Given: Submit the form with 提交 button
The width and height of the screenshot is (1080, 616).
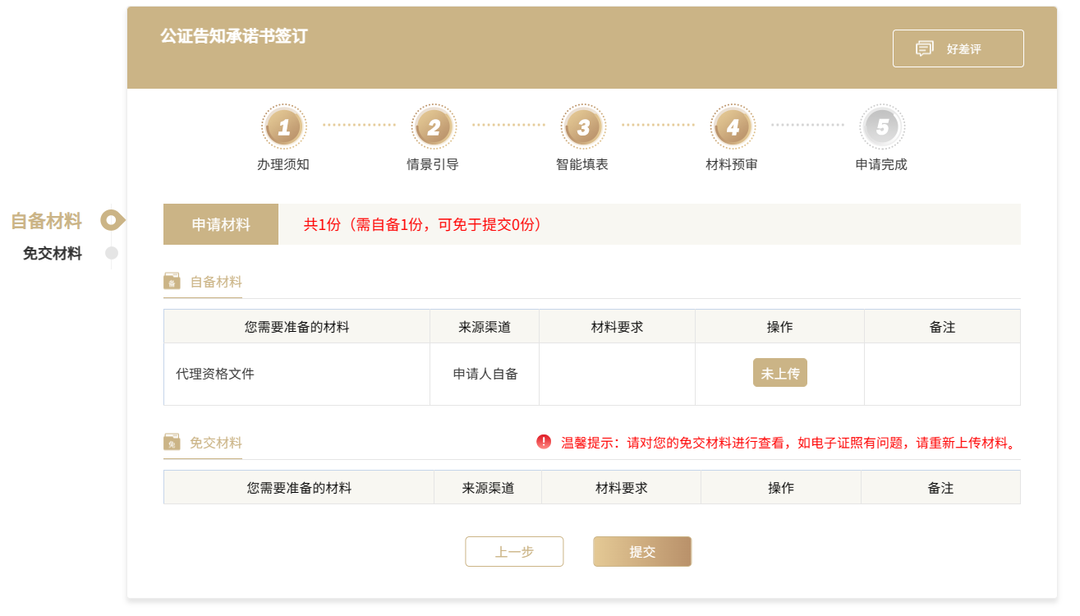Looking at the screenshot, I should [x=642, y=552].
